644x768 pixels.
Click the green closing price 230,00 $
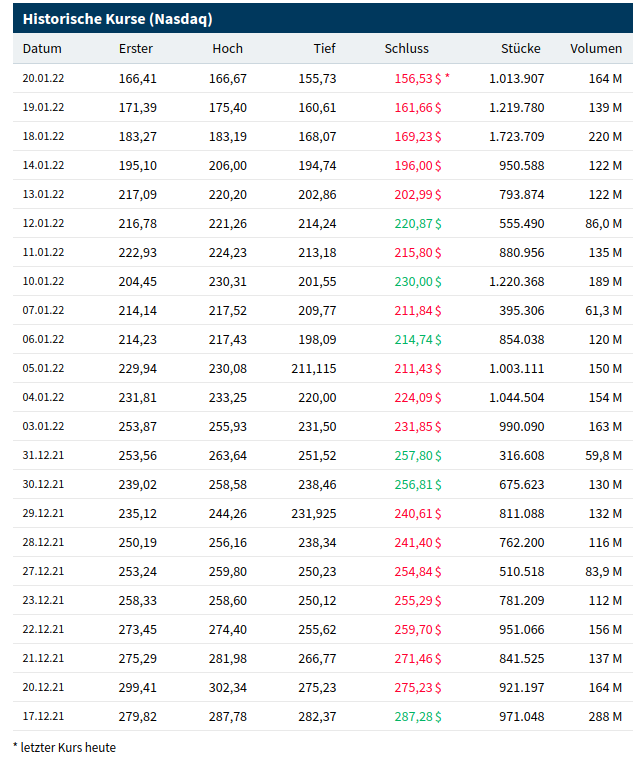tap(418, 281)
